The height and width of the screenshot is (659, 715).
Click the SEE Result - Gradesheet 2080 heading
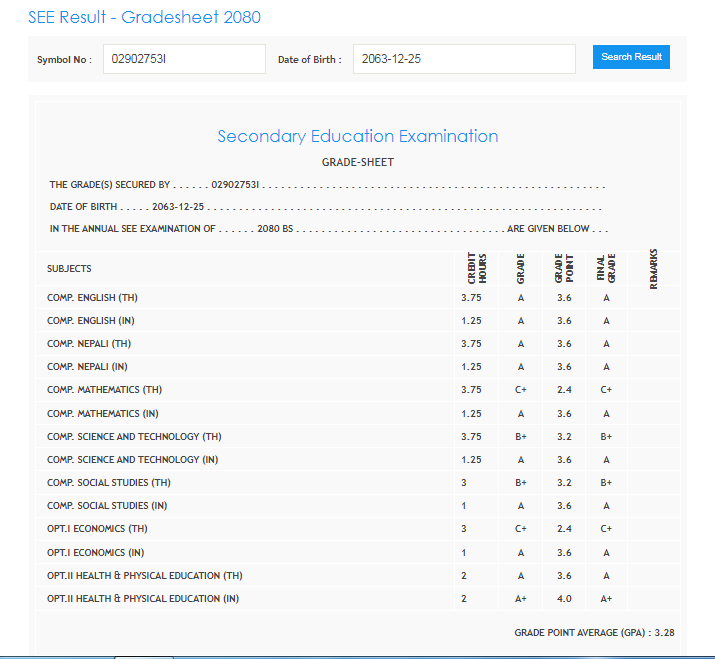tap(145, 18)
